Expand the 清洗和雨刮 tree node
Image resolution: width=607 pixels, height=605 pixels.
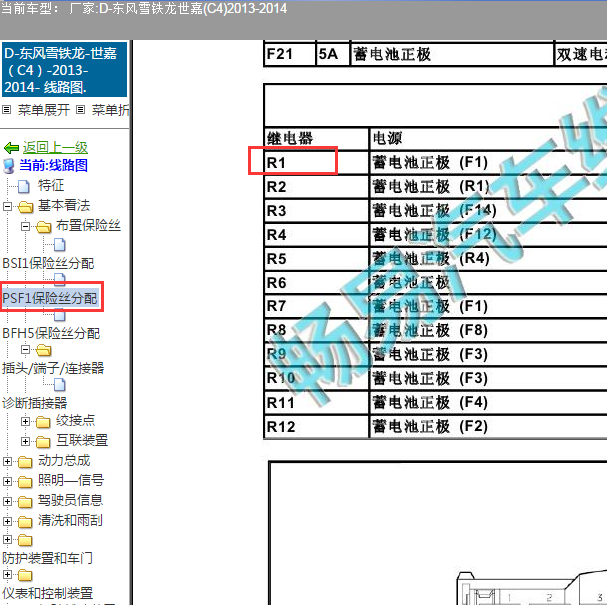[x=7, y=522]
